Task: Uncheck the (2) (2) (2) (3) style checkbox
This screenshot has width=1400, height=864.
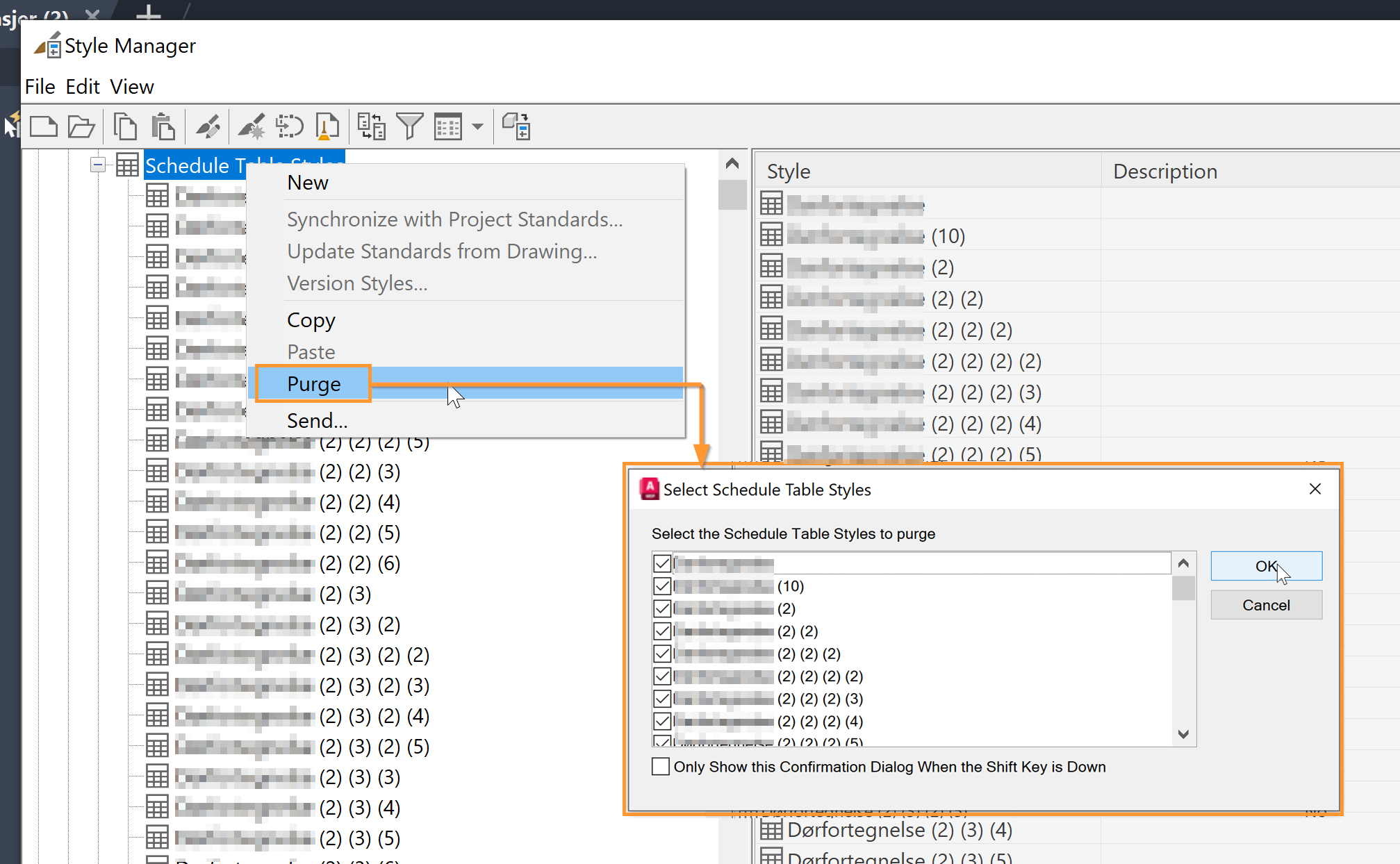Action: pyautogui.click(x=662, y=699)
